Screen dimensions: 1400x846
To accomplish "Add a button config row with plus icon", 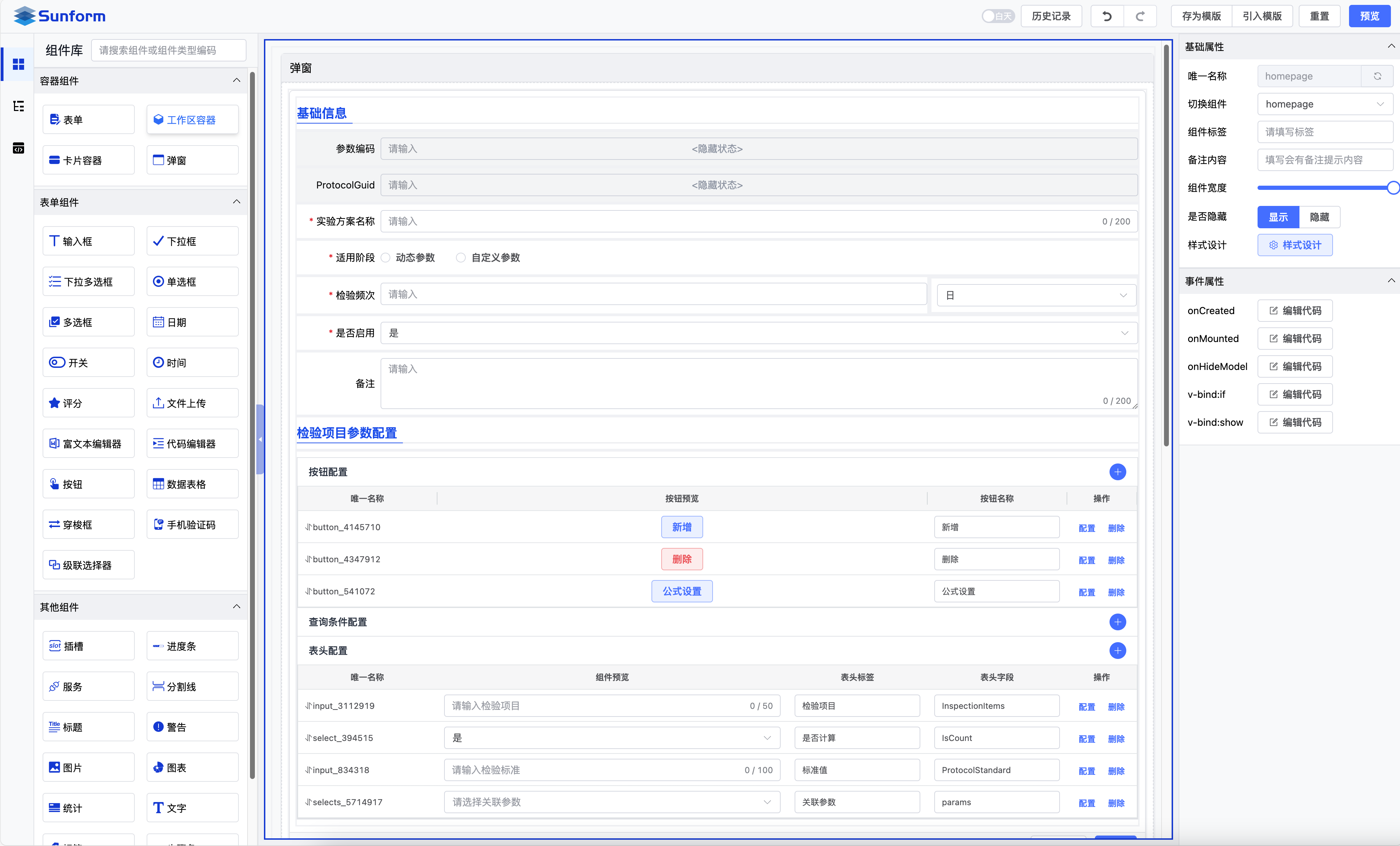I will 1117,472.
